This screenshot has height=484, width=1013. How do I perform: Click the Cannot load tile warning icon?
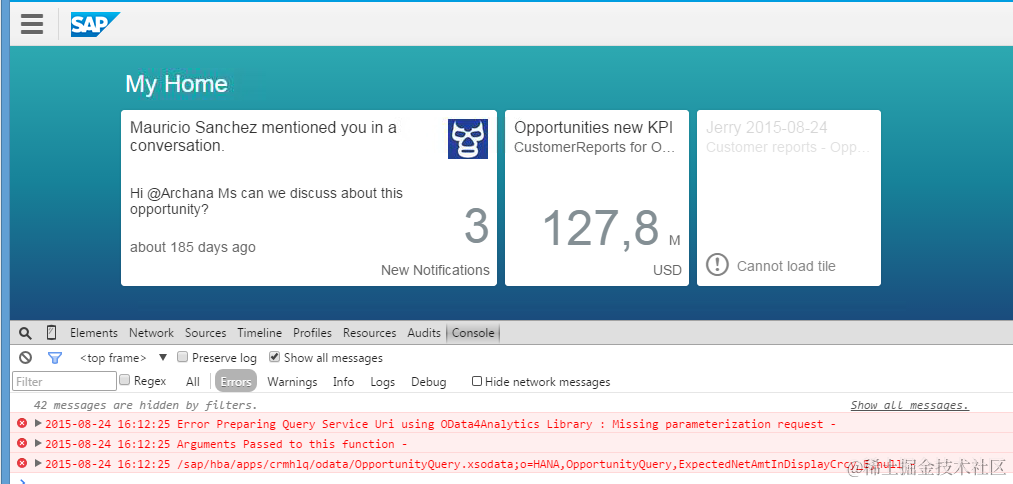tap(717, 265)
